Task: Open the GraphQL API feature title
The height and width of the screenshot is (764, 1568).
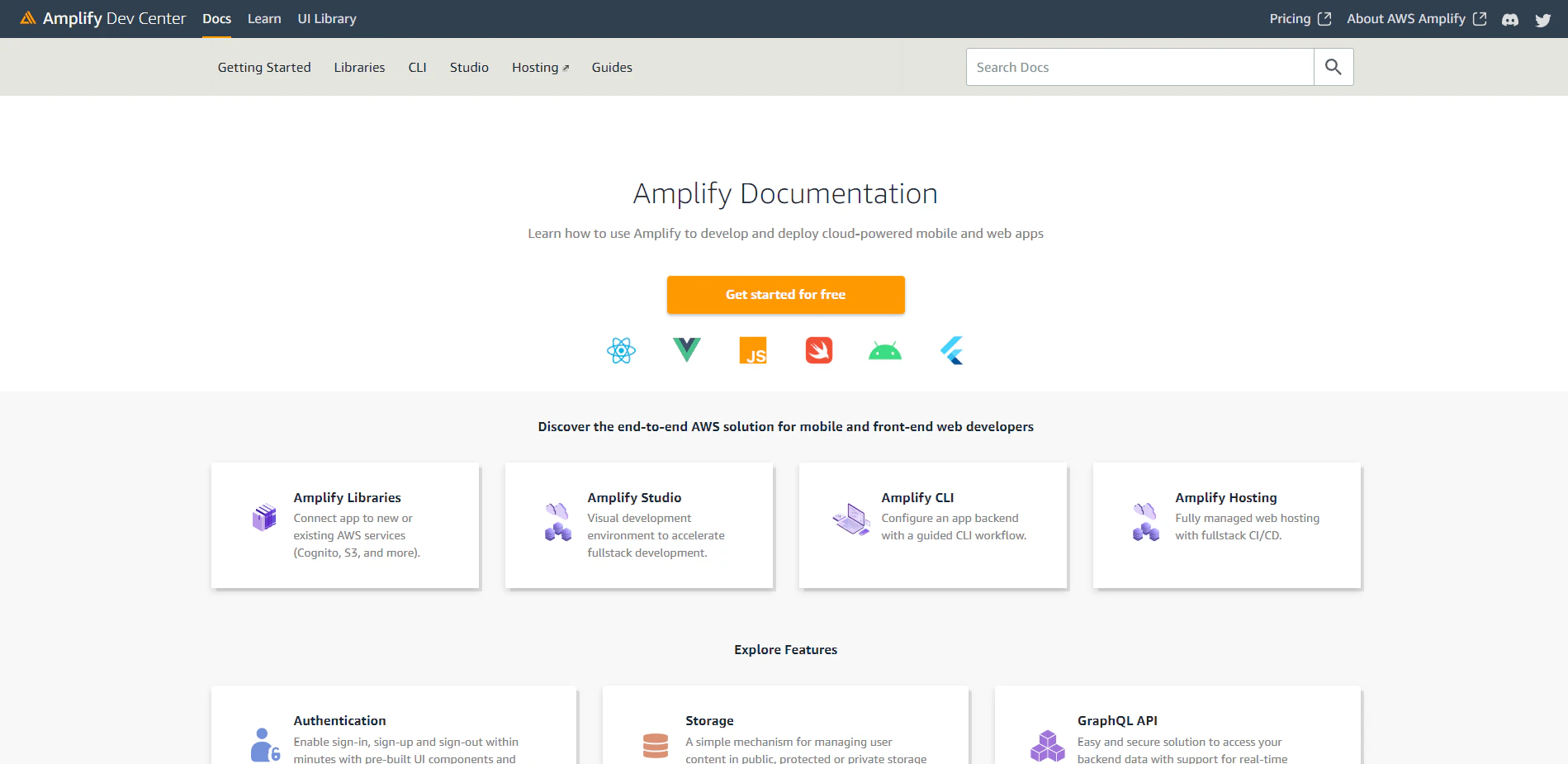Action: click(x=1117, y=720)
